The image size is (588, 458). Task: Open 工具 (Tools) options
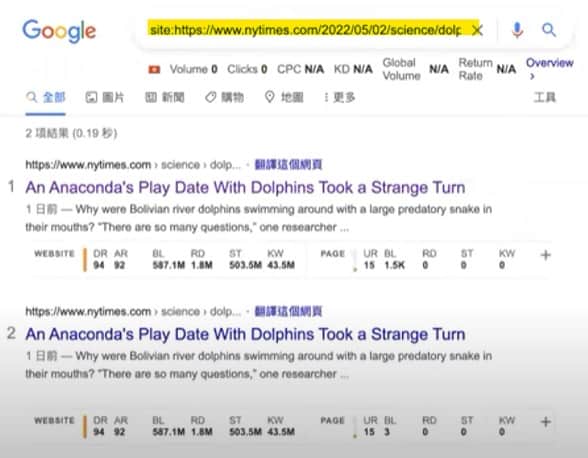click(544, 98)
